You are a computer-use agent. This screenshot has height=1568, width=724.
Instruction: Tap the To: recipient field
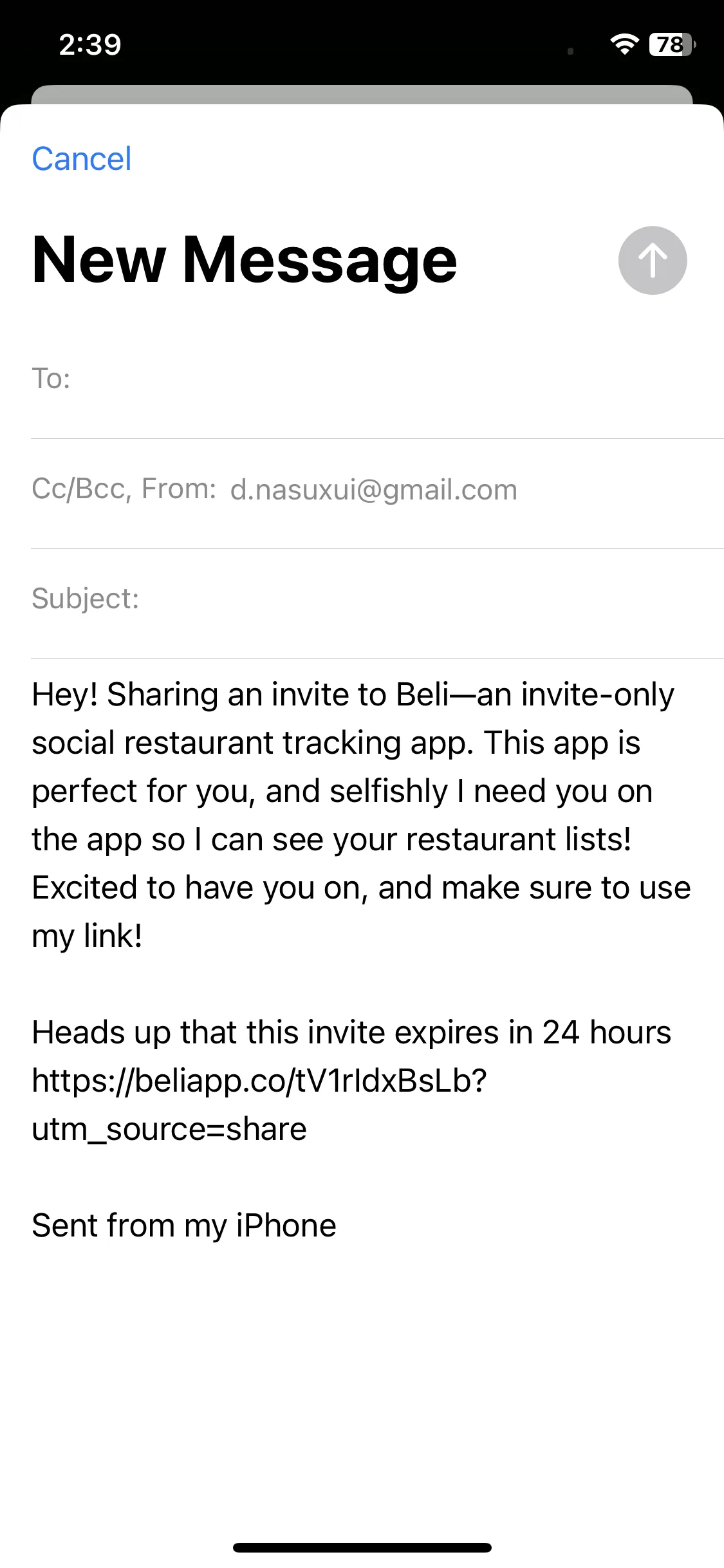pos(377,378)
